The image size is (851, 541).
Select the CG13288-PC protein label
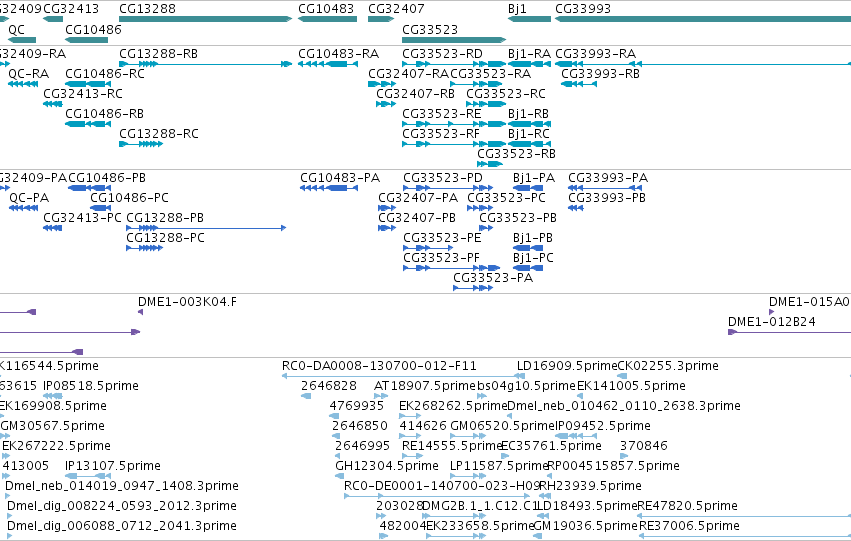(166, 238)
